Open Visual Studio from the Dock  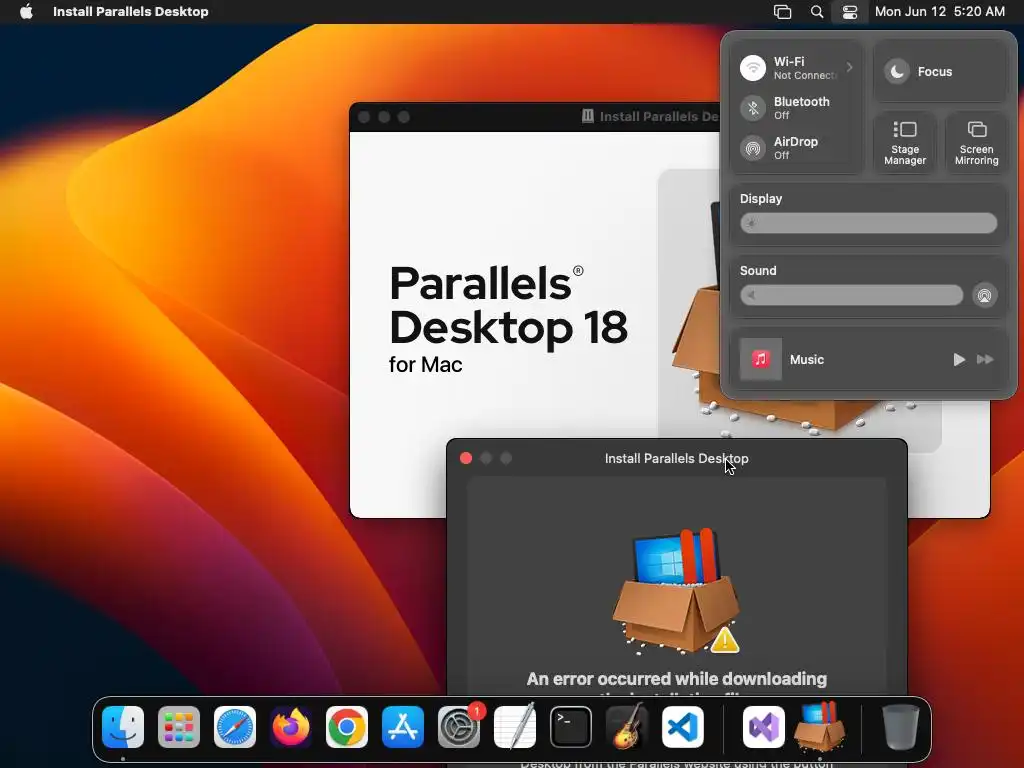tap(763, 727)
